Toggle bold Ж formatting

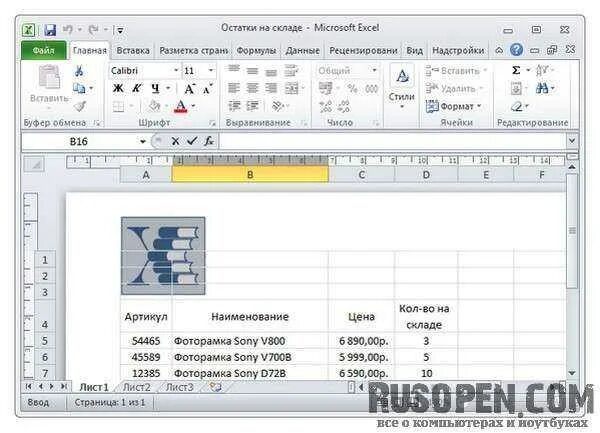point(118,89)
